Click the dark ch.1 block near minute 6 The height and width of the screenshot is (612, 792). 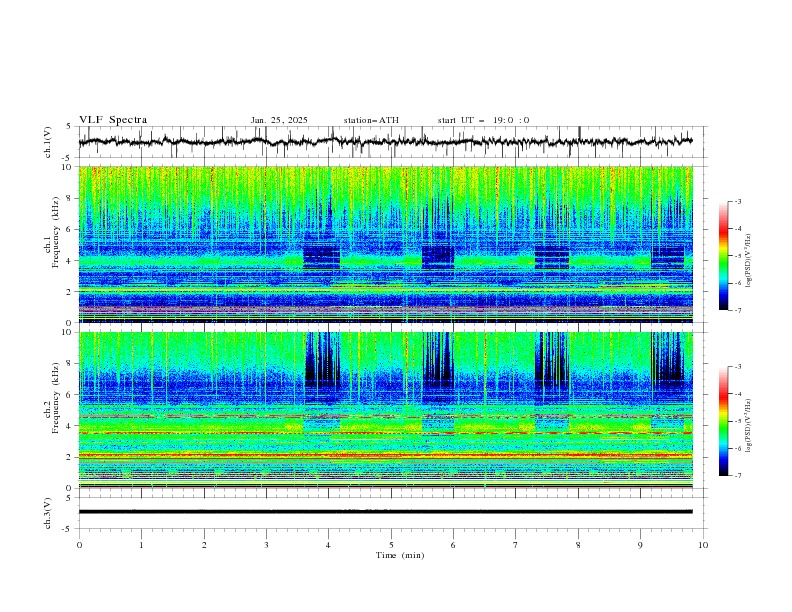(x=438, y=258)
